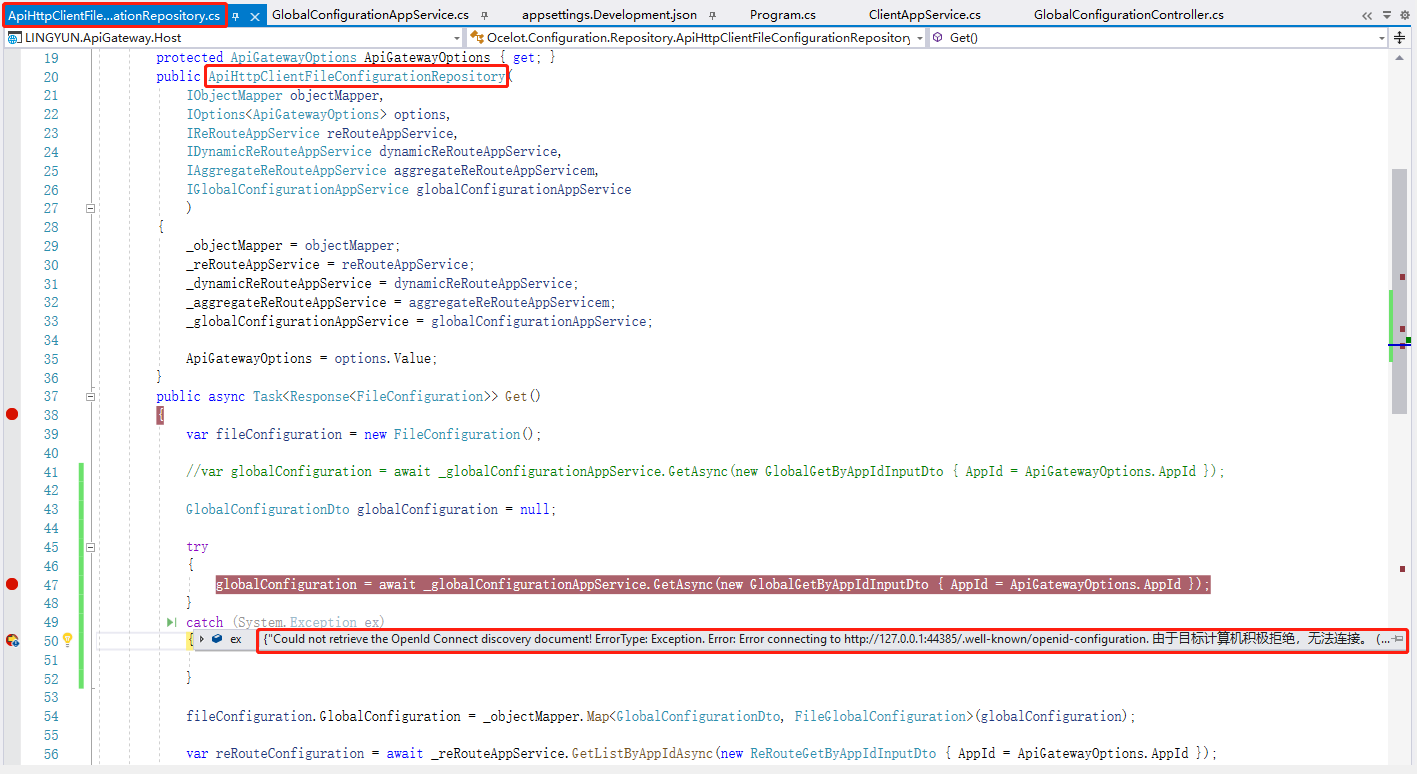
Task: Click the show hidden tabs chevron icon
Action: [1368, 14]
